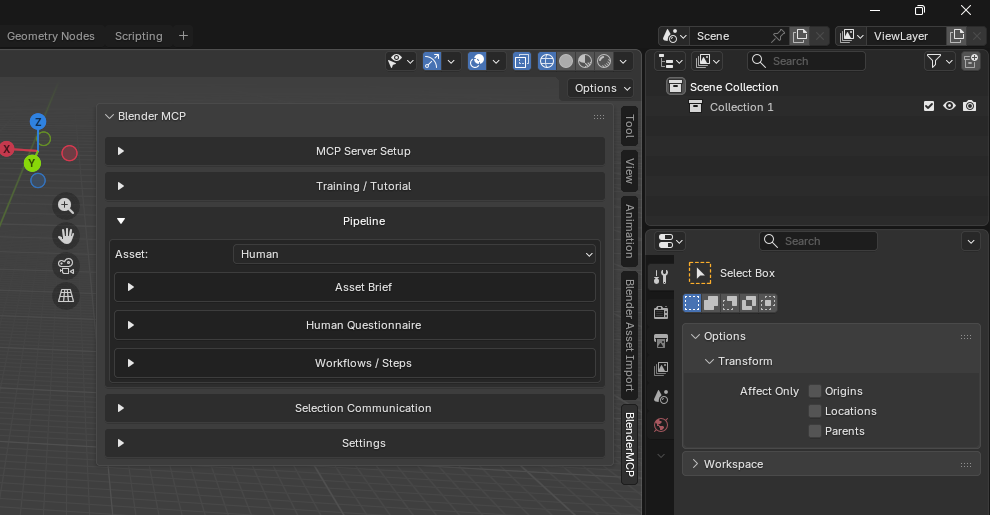This screenshot has height=515, width=990.
Task: Click the red X axis gizmo handle
Action: (x=7, y=149)
